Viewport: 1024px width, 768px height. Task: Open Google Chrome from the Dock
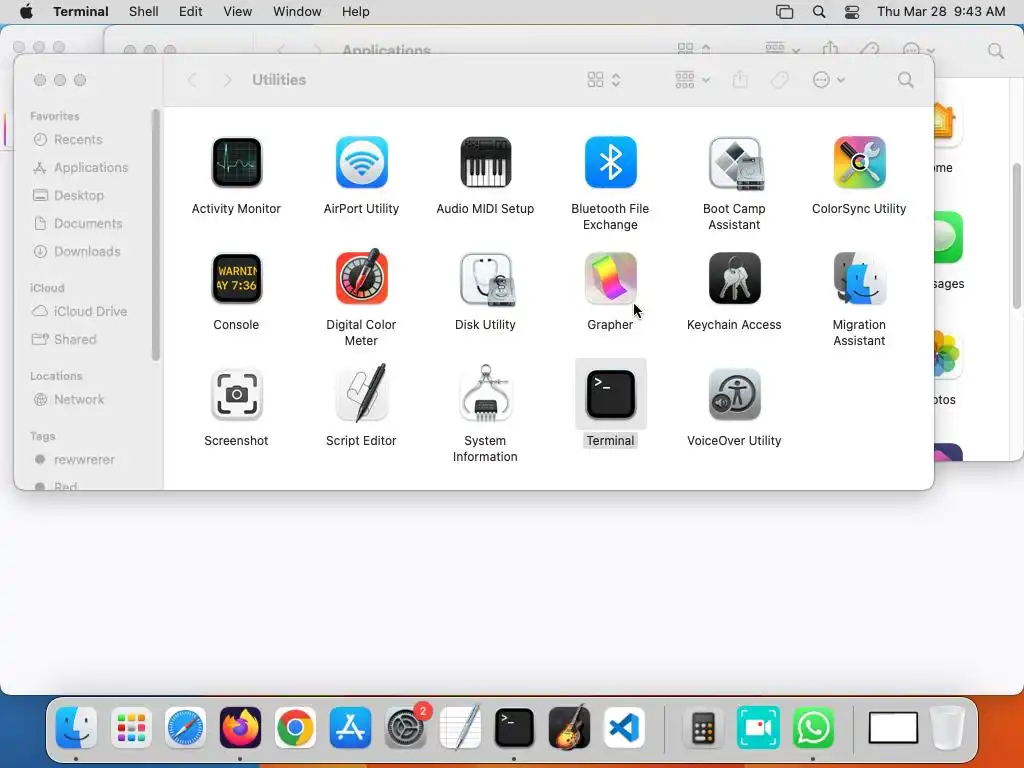click(295, 728)
